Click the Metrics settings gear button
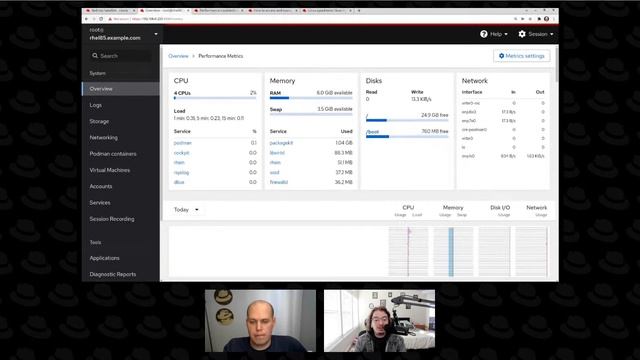This screenshot has height=360, width=640. [x=522, y=56]
